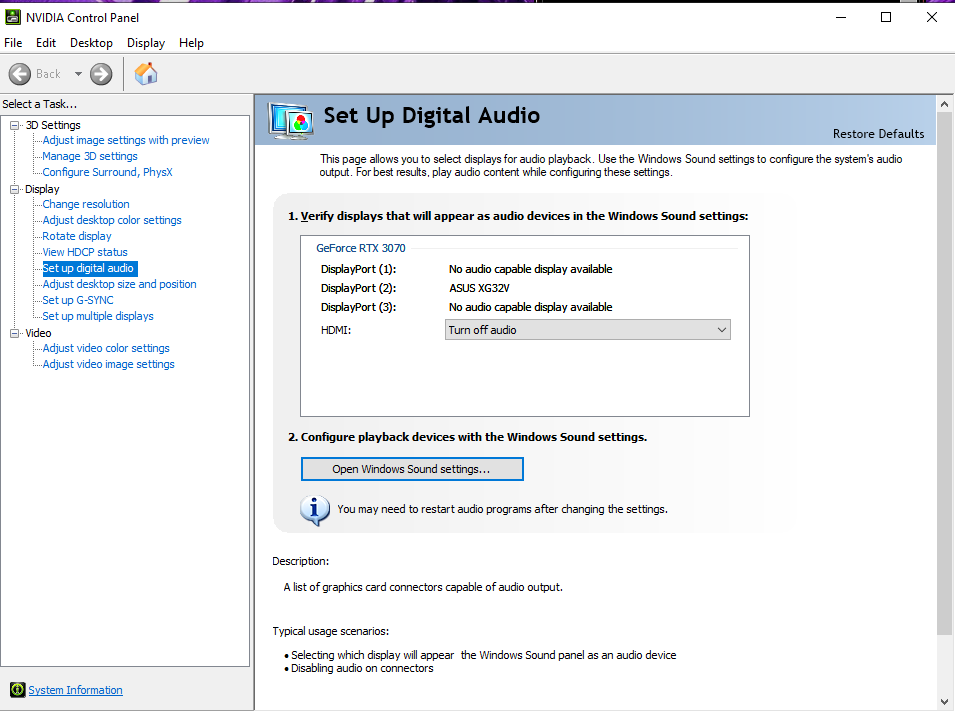Click the System Information icon
Image resolution: width=955 pixels, height=711 pixels.
18,690
